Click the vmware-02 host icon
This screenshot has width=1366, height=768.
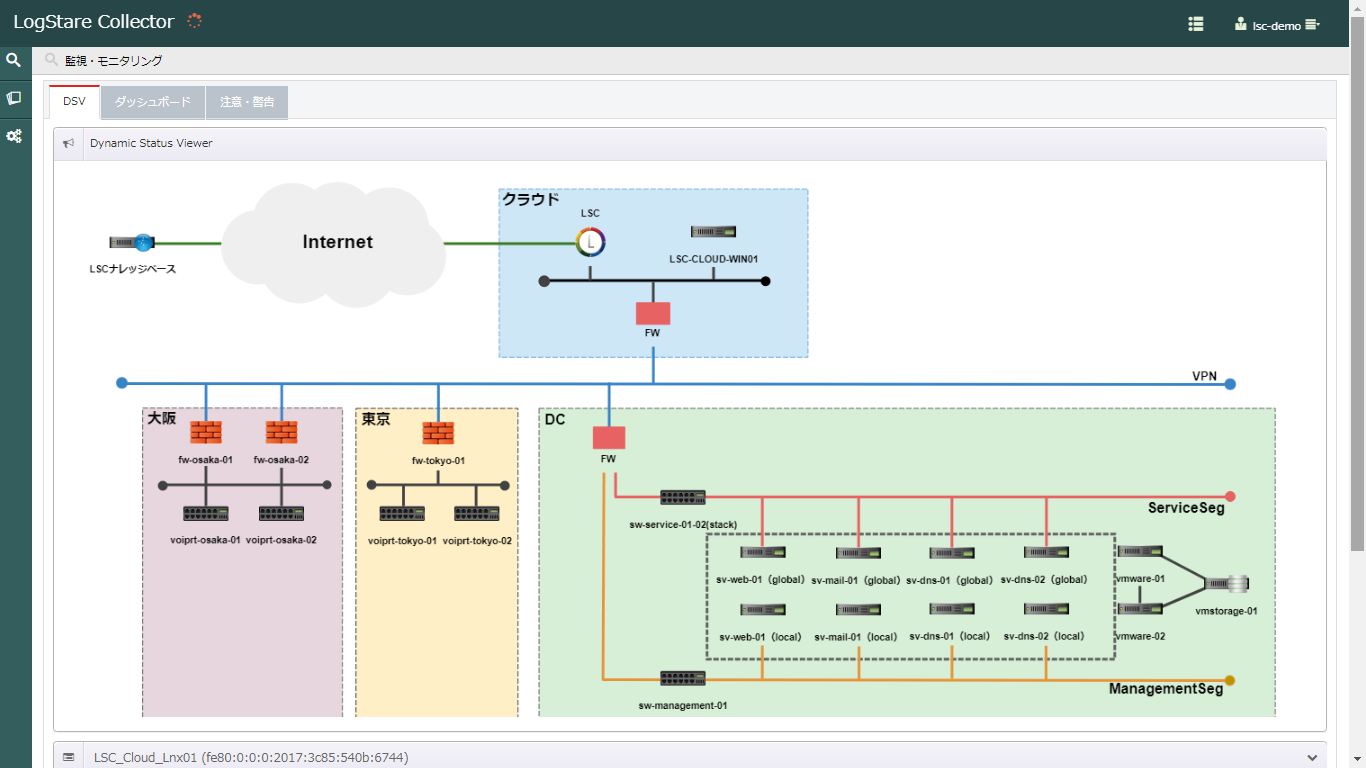[x=1140, y=608]
